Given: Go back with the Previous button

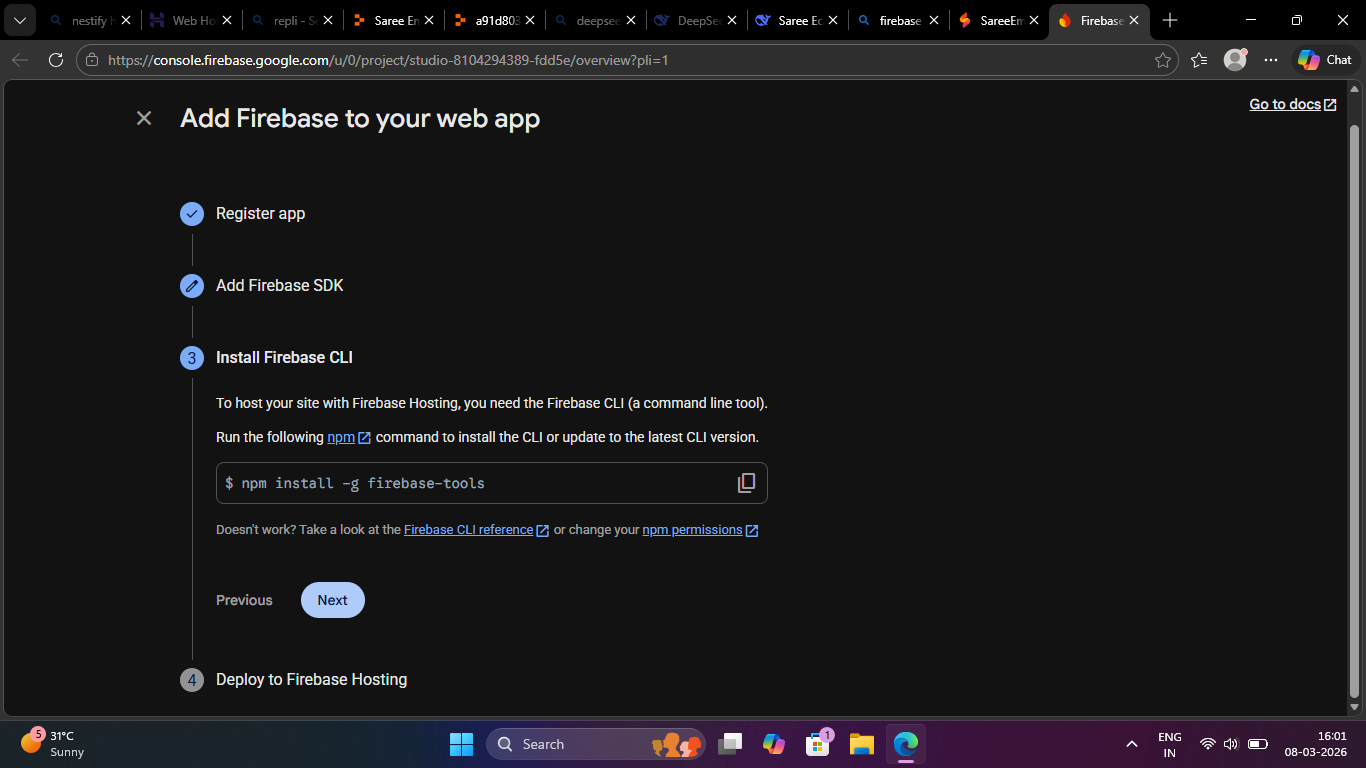Looking at the screenshot, I should click(244, 600).
